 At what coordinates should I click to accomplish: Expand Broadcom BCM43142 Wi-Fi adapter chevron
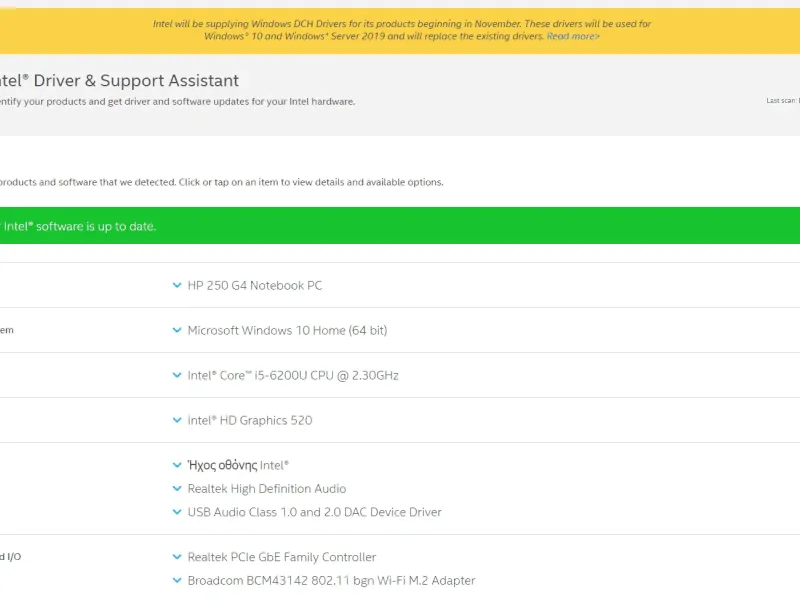coord(177,580)
